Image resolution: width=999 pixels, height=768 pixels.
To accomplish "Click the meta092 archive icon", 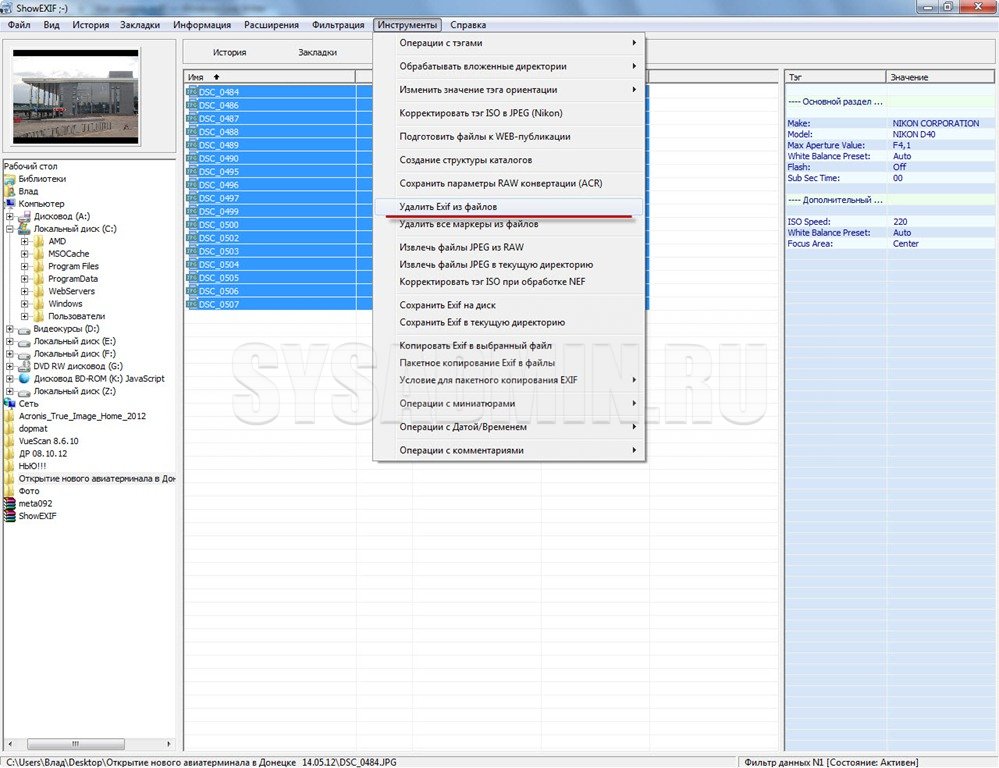I will (x=10, y=504).
